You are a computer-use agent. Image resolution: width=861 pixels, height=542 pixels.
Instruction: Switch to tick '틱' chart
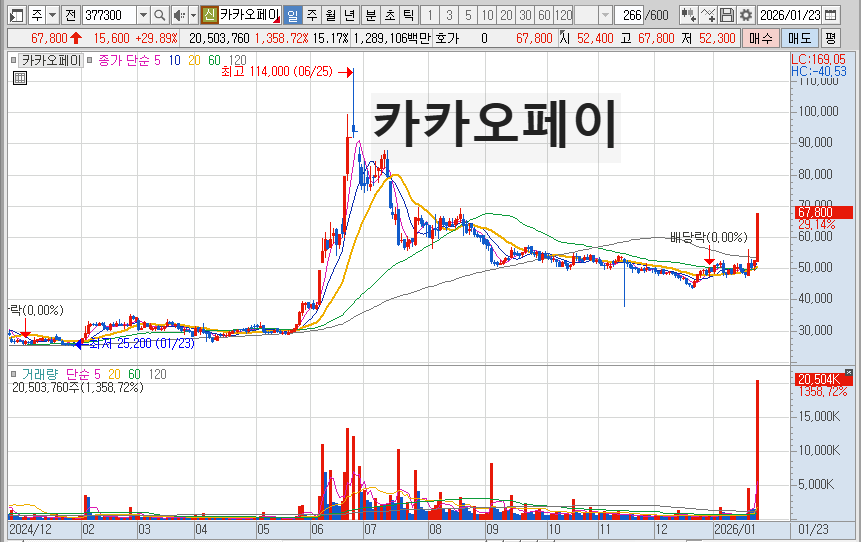click(x=408, y=15)
